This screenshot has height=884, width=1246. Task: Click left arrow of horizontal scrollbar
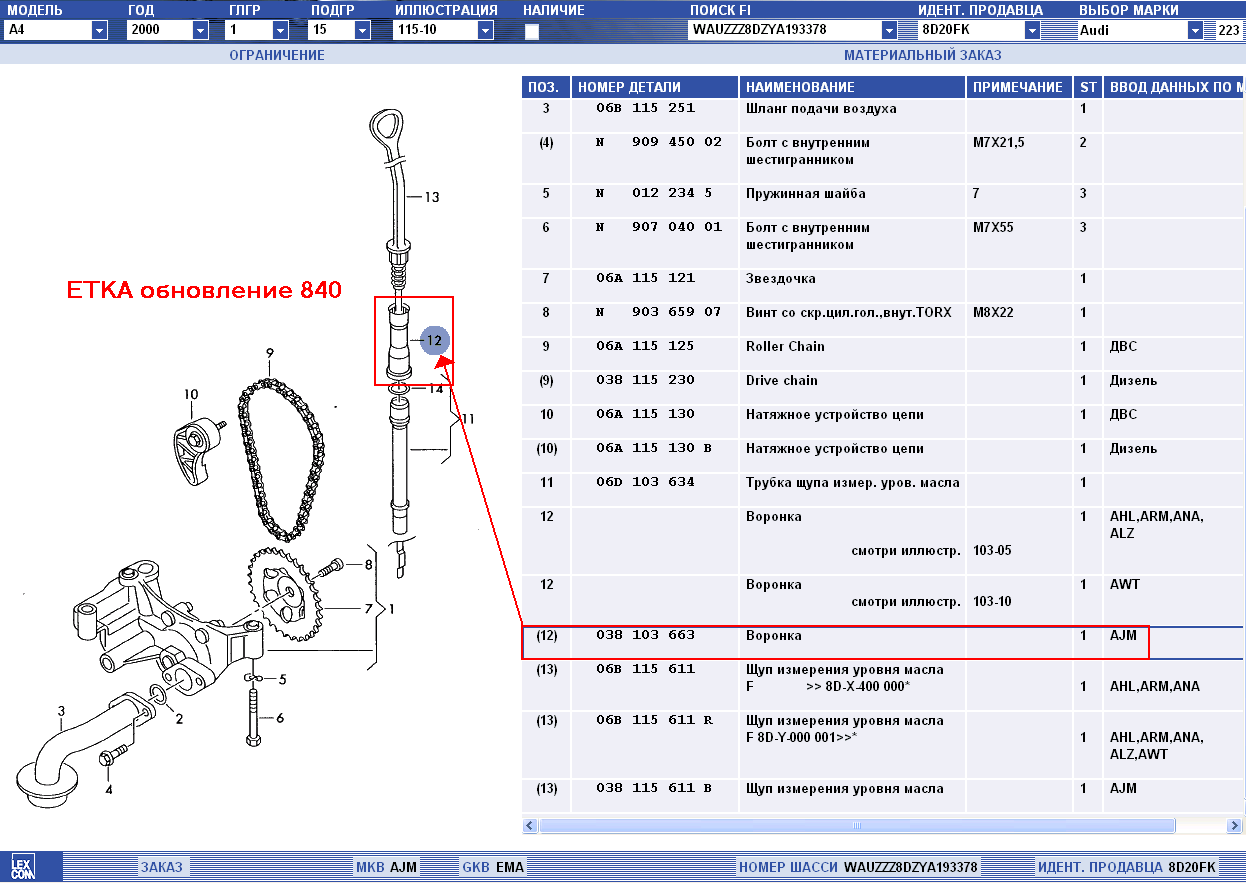531,826
